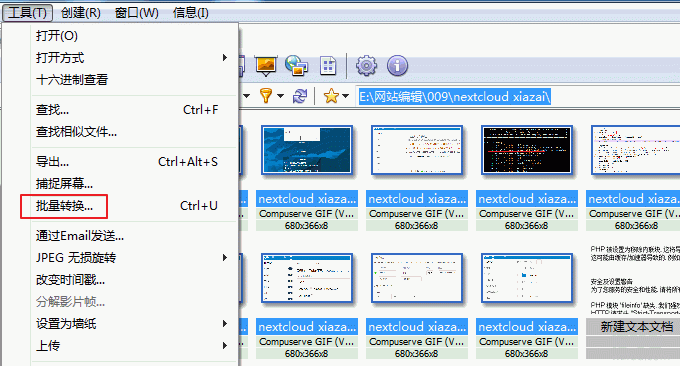The height and width of the screenshot is (366, 680).
Task: Click the filter funnel icon
Action: point(265,95)
